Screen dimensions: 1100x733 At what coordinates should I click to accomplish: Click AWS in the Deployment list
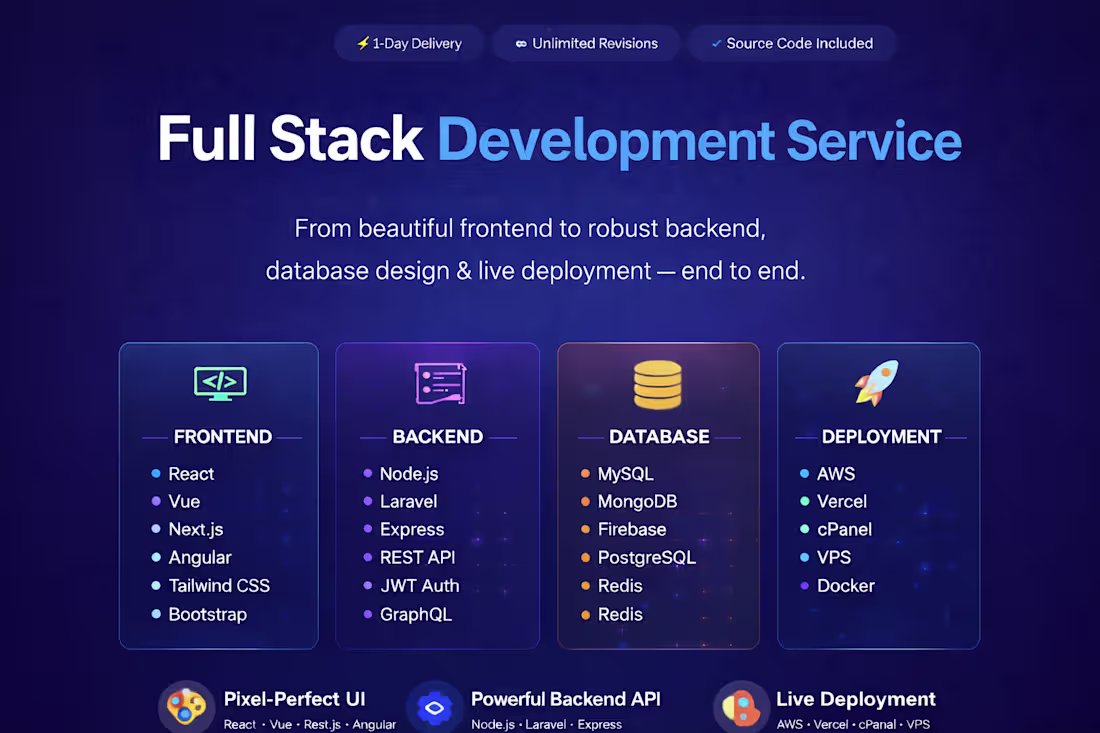pyautogui.click(x=836, y=474)
